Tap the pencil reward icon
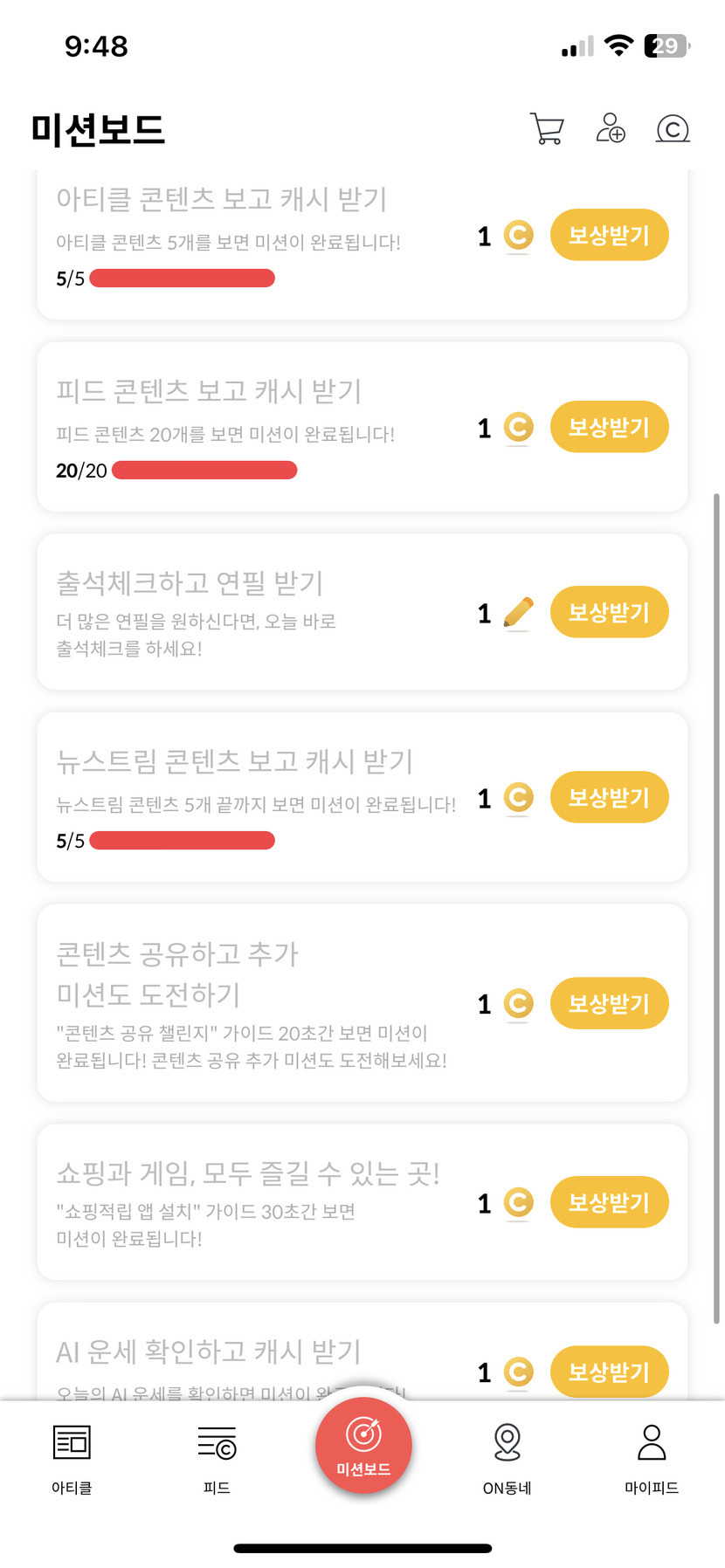The height and width of the screenshot is (1568, 725). click(518, 613)
